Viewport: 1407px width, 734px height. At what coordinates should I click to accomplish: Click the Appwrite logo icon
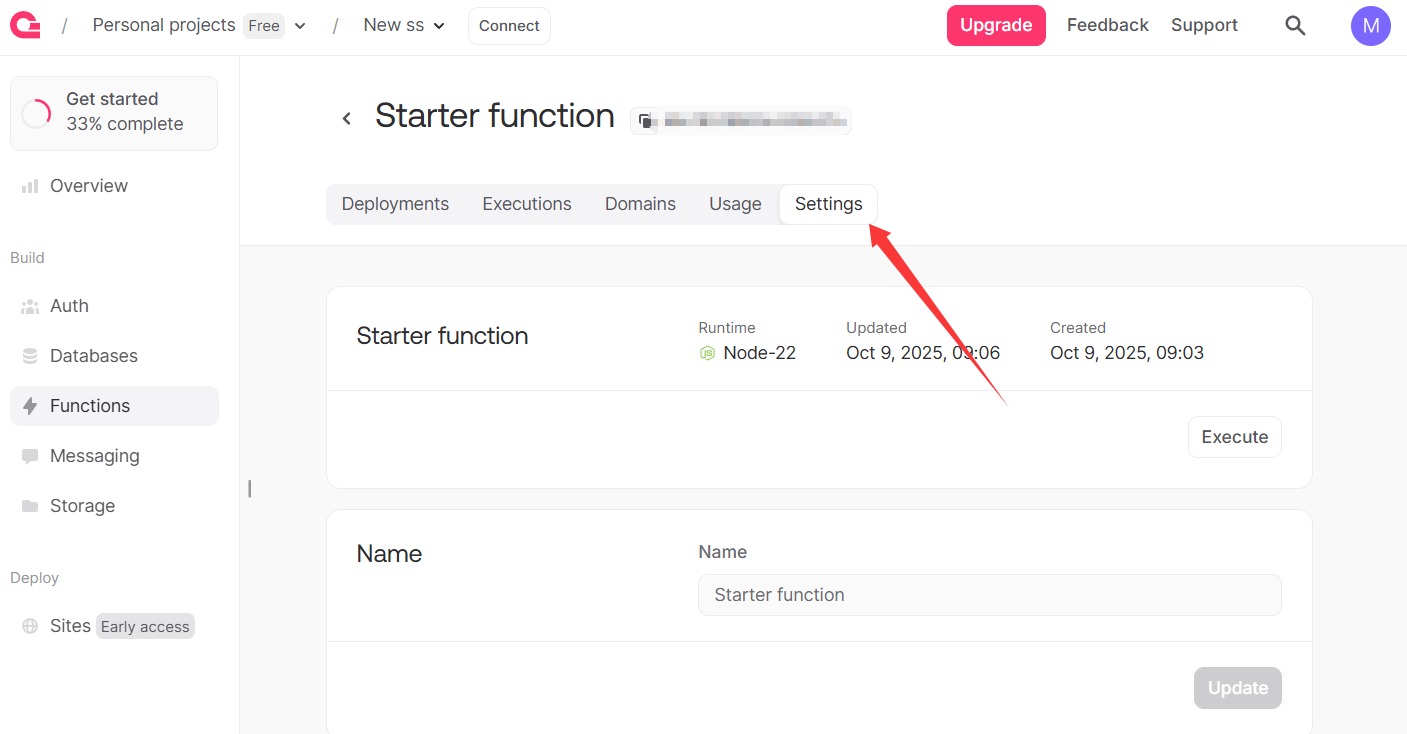(25, 26)
